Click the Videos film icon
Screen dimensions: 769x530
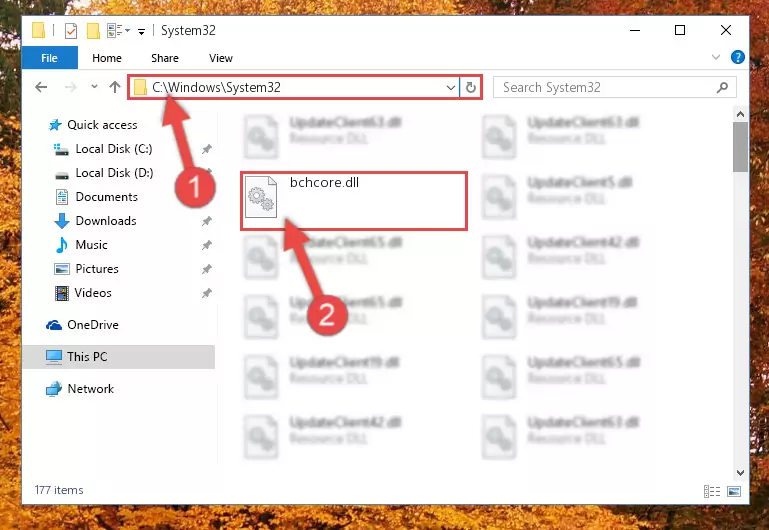tap(62, 293)
